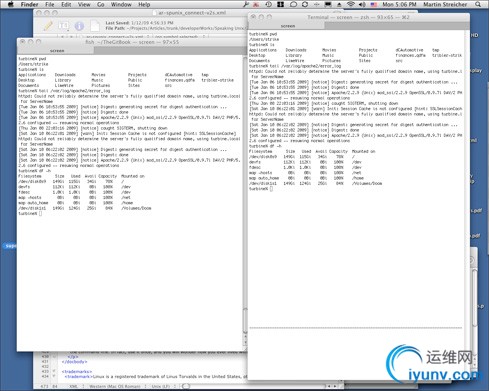Open the text options dropdown in editor toolbar
The width and height of the screenshot is (489, 391).
[x=64, y=26]
